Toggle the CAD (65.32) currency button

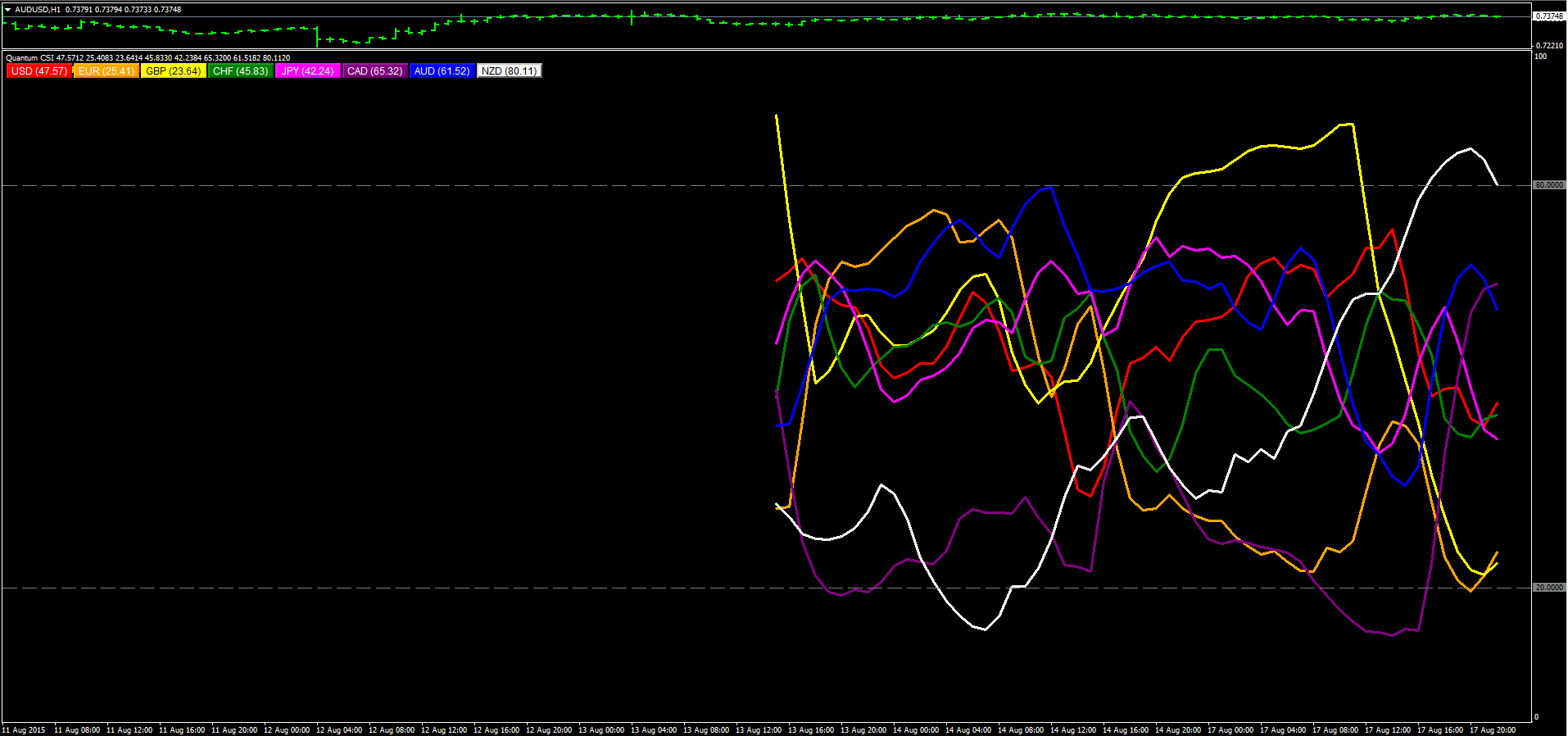(374, 71)
